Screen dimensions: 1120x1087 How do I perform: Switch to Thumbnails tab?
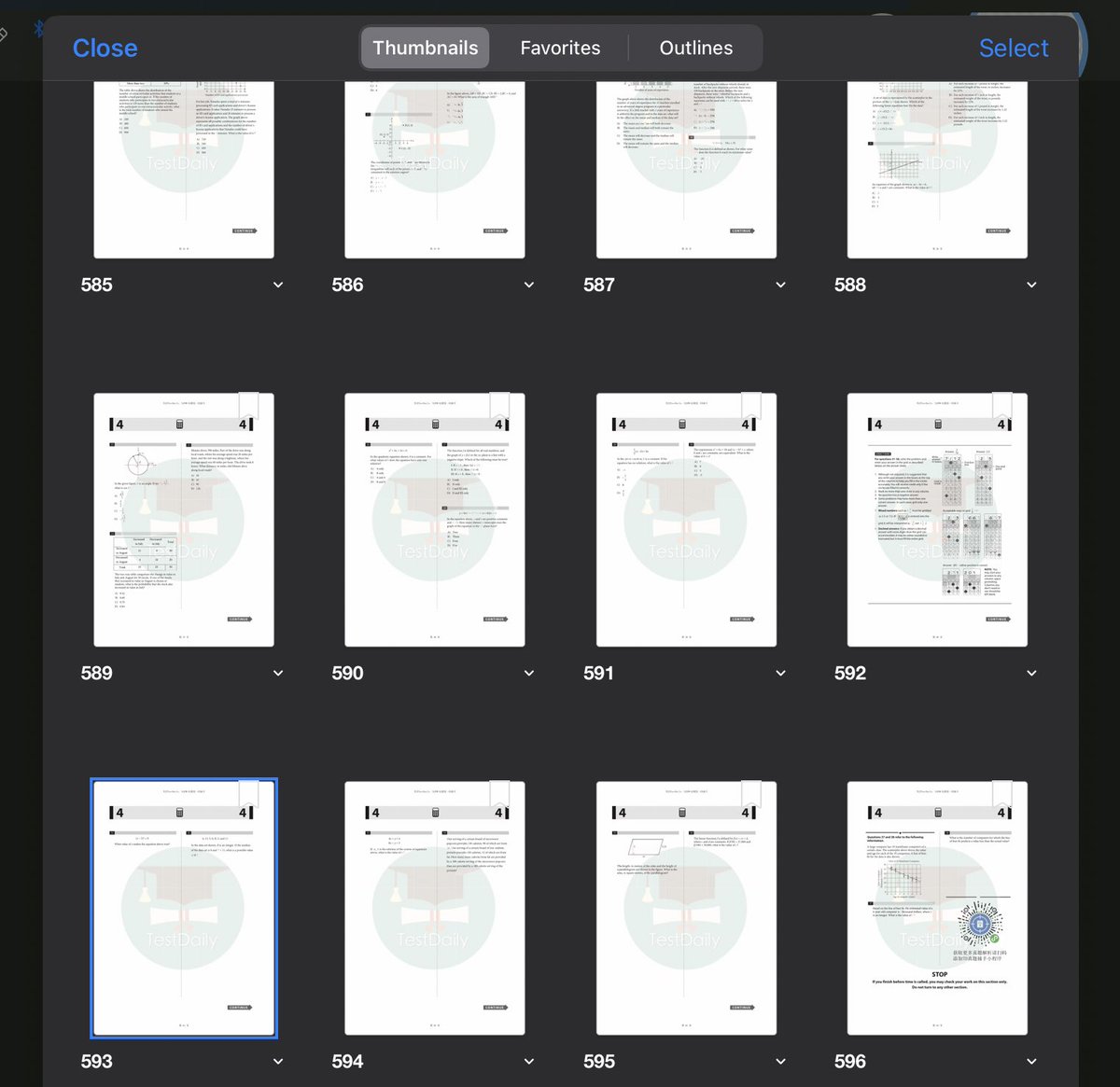(x=425, y=48)
